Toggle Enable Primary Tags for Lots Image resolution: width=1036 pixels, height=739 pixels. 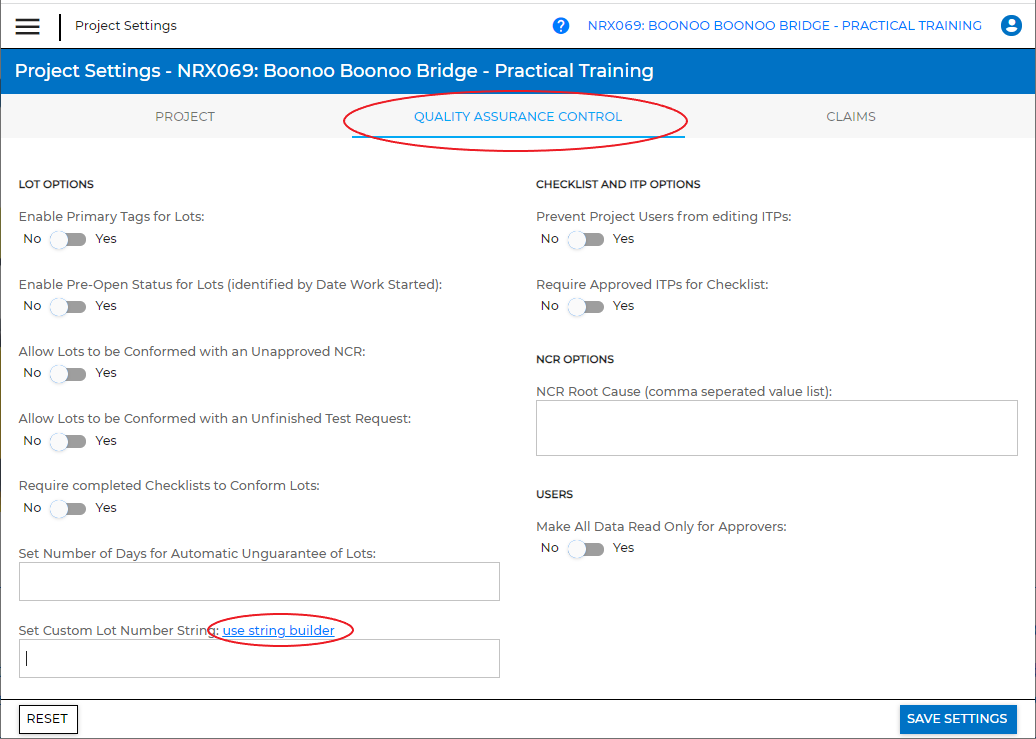tap(69, 239)
